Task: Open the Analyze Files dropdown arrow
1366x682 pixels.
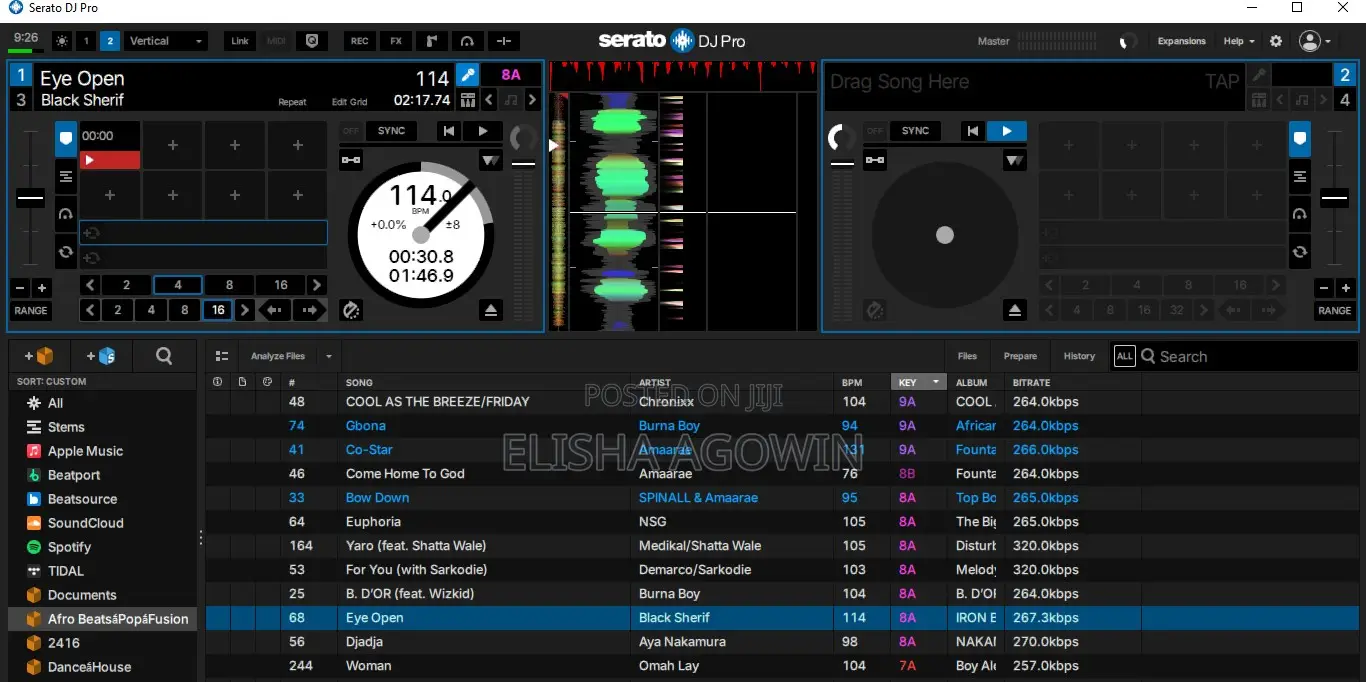Action: coord(328,356)
